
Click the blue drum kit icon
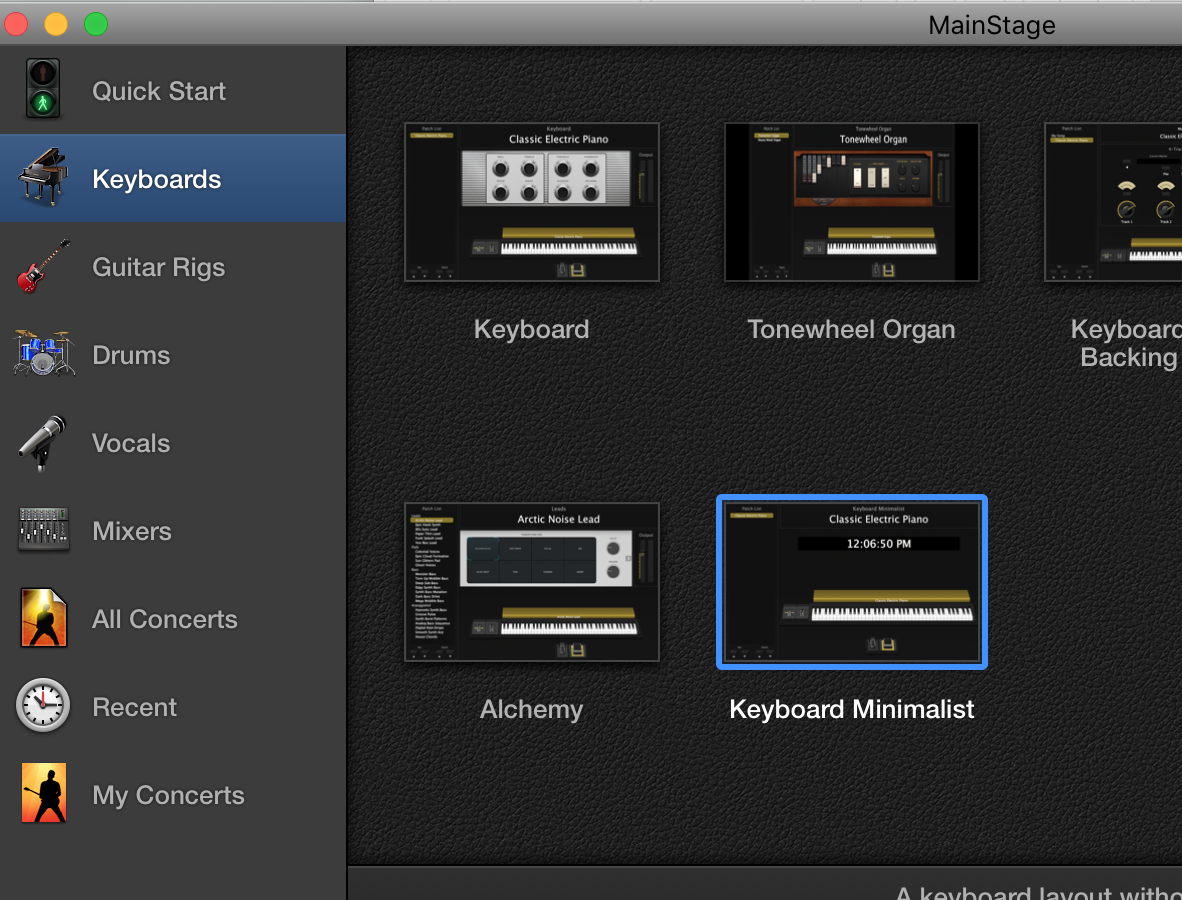click(44, 353)
